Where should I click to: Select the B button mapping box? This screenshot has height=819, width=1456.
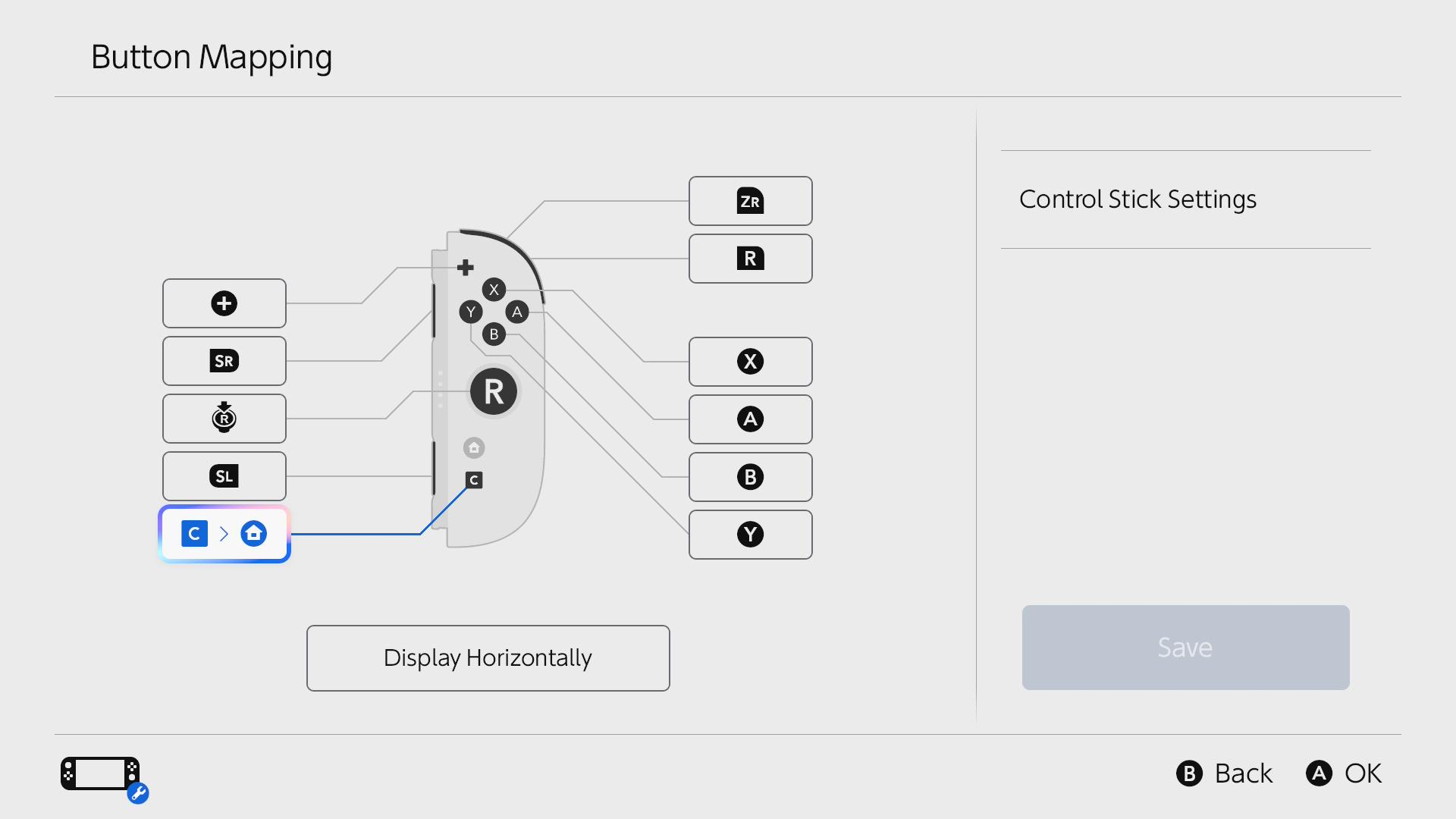pyautogui.click(x=750, y=477)
